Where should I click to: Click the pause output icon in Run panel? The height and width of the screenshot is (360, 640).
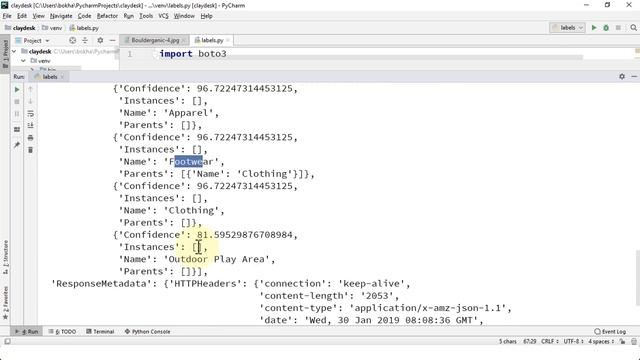pos(17,113)
